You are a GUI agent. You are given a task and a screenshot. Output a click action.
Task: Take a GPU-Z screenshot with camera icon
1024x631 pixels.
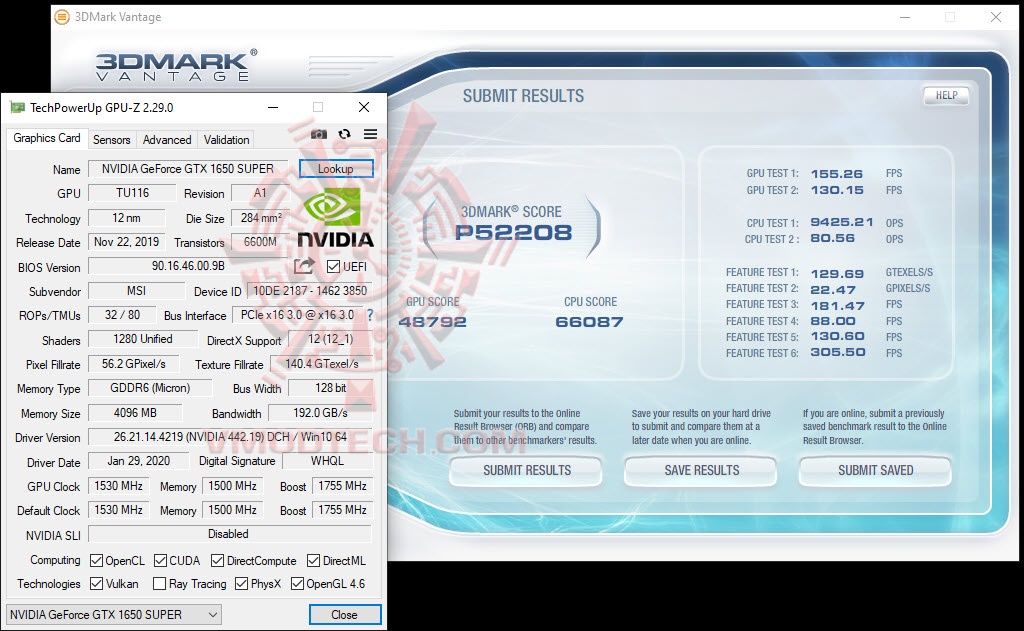[x=319, y=134]
